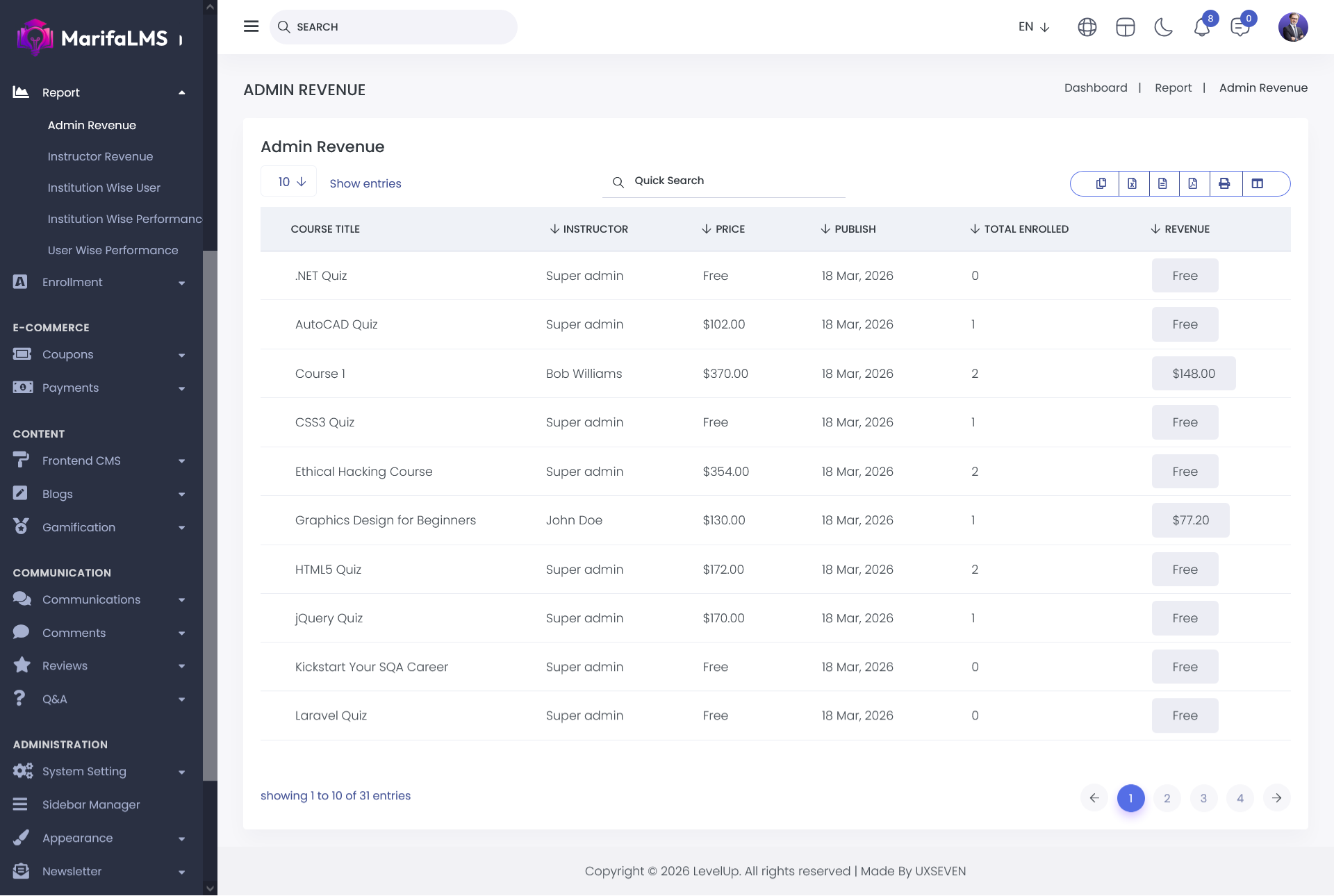Print the Admin Revenue table
The width and height of the screenshot is (1334, 896).
[1224, 183]
